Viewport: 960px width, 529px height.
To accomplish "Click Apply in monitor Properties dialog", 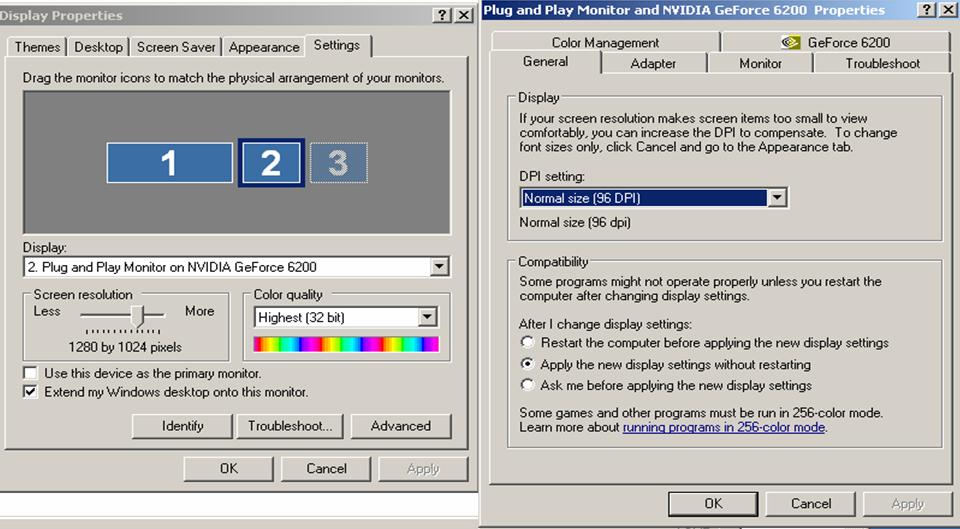I will click(x=907, y=504).
